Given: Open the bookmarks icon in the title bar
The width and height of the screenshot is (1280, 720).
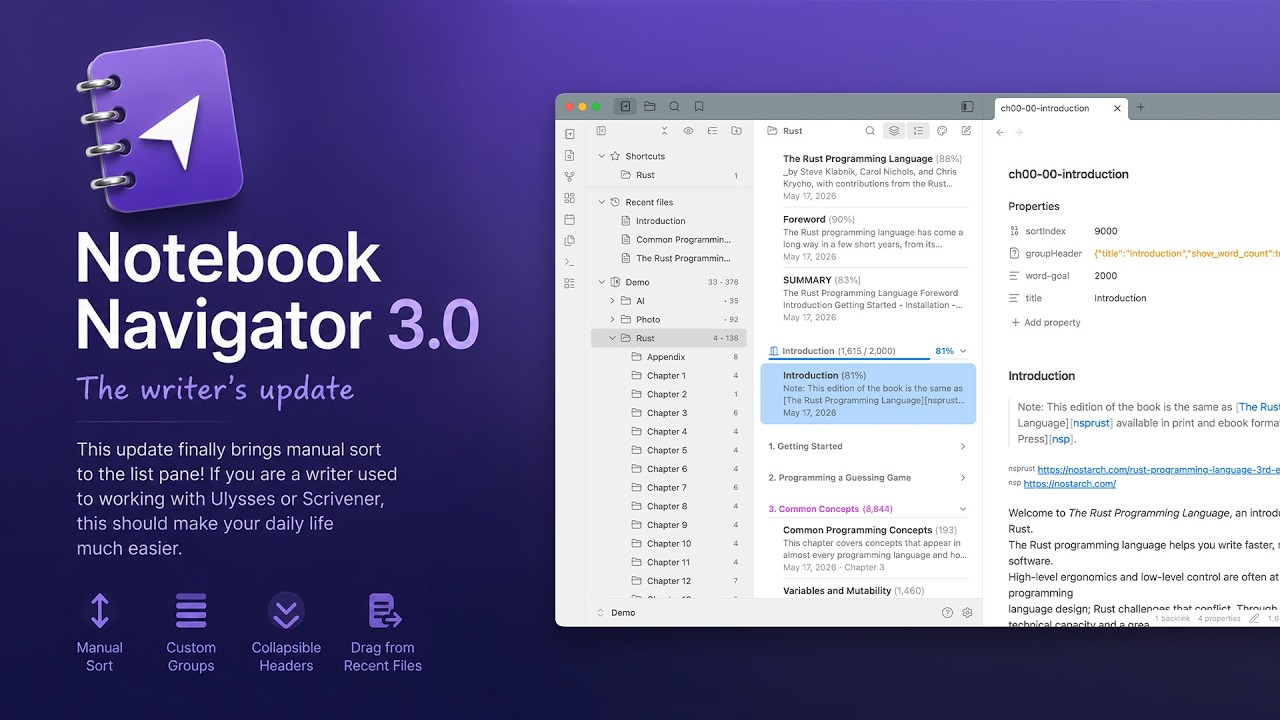Looking at the screenshot, I should [699, 106].
